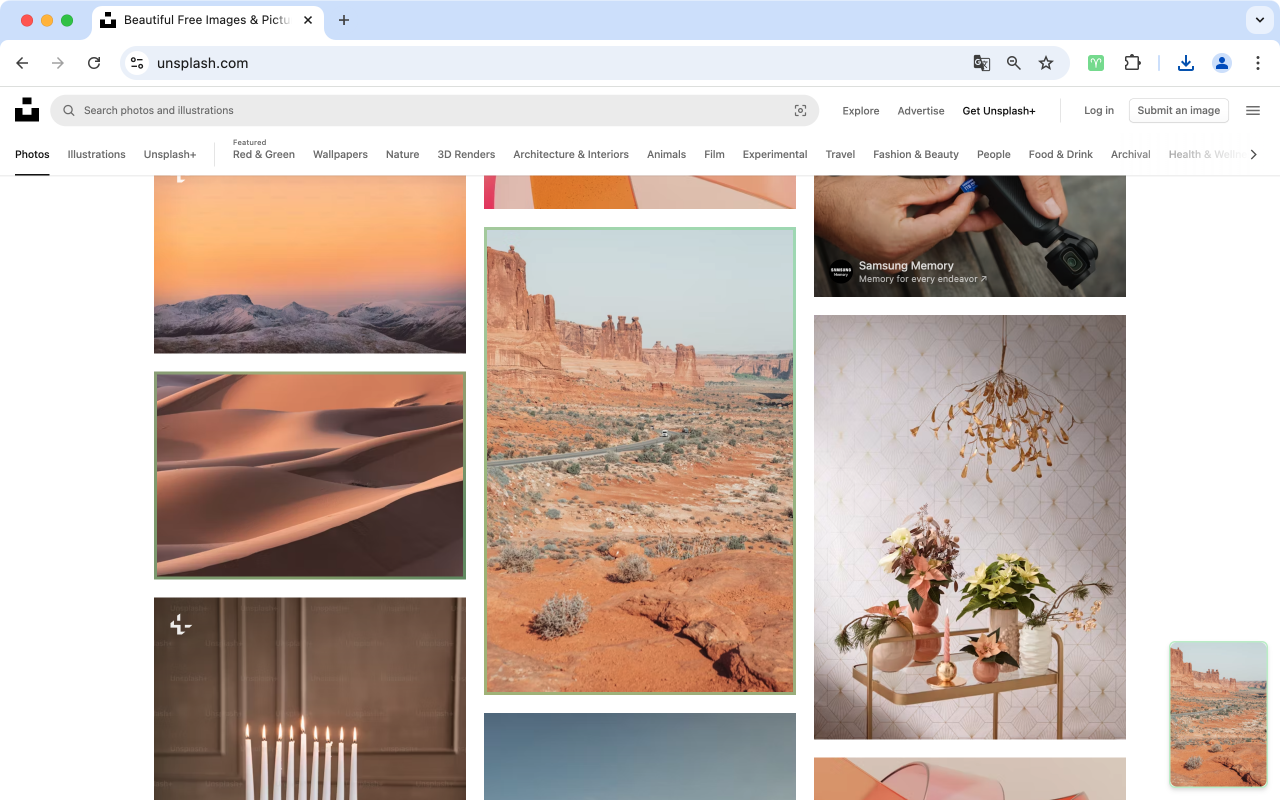Click Get Unsplash+ link

(999, 111)
